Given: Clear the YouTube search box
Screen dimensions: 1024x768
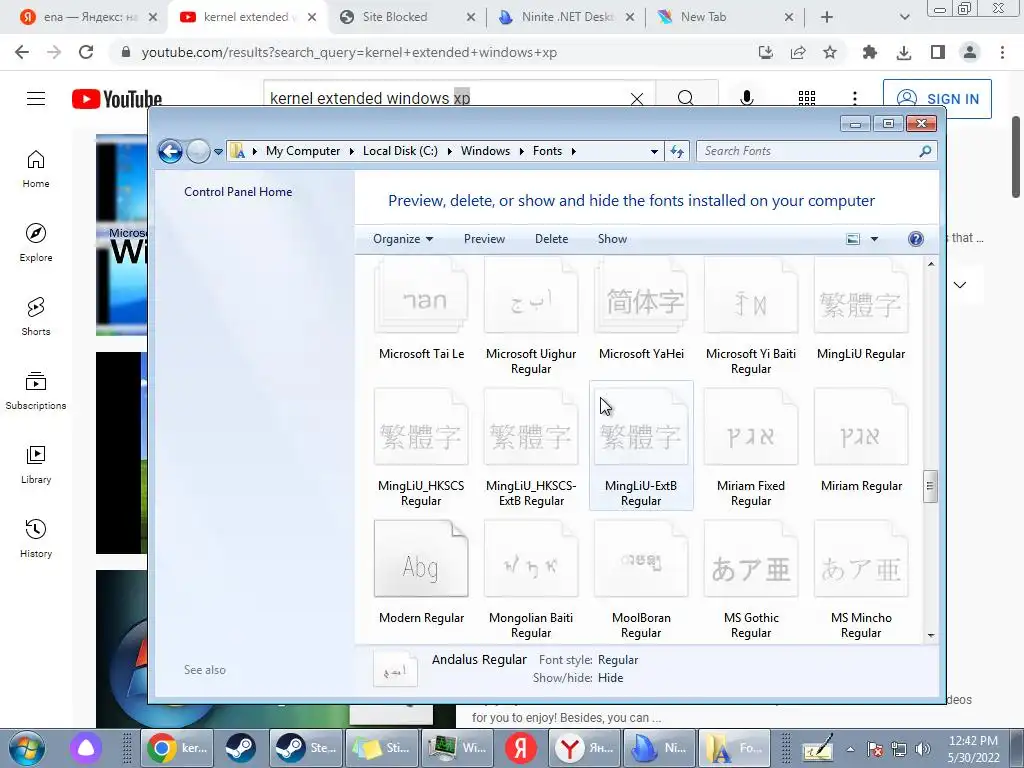Looking at the screenshot, I should click(x=637, y=99).
